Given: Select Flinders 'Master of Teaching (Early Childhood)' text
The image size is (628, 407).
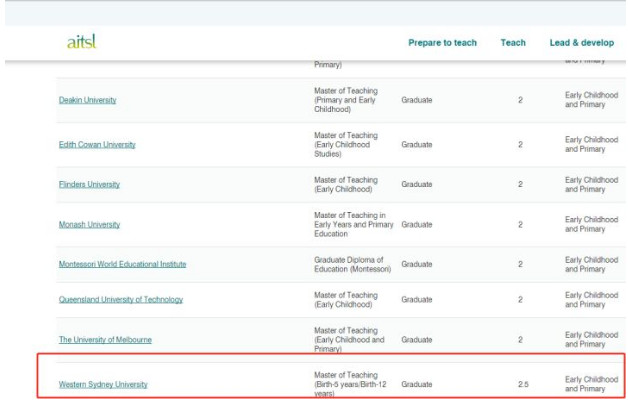Looking at the screenshot, I should pyautogui.click(x=346, y=184).
